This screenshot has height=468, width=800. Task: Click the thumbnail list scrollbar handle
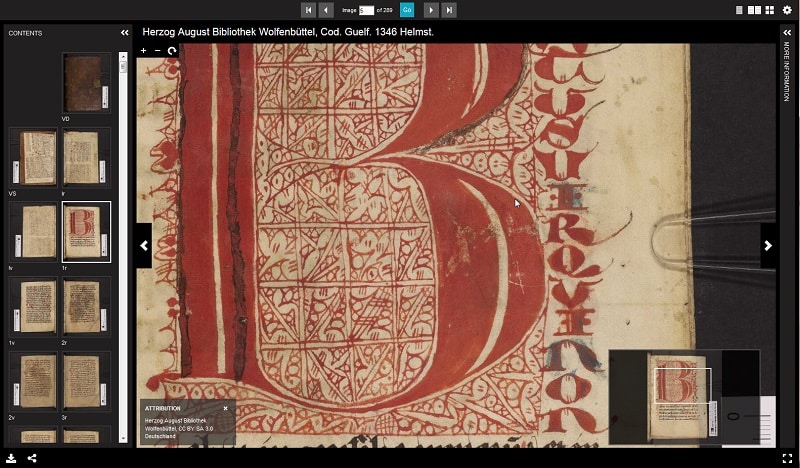coord(123,67)
